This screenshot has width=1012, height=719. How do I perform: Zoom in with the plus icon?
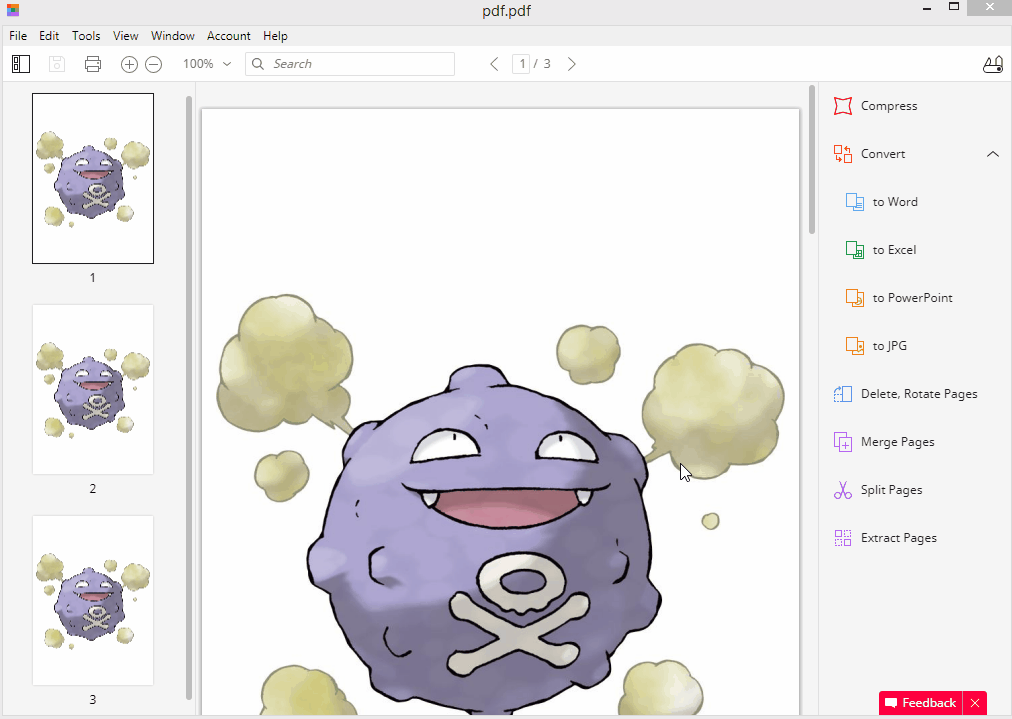click(x=129, y=64)
